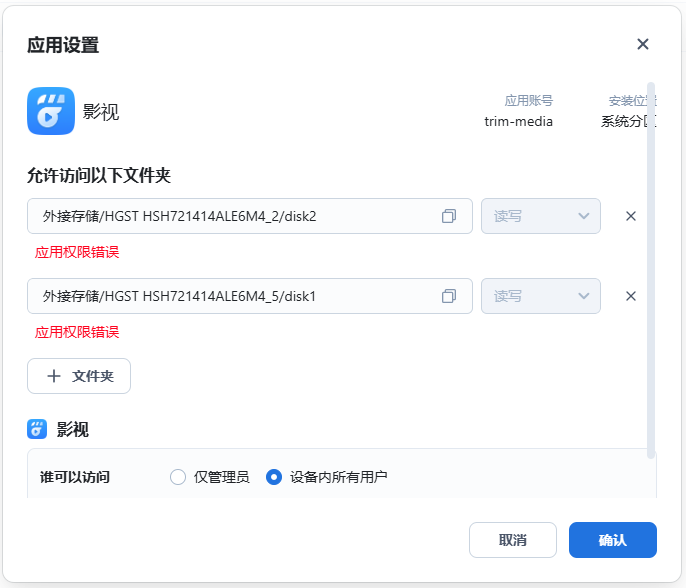This screenshot has height=588, width=686.
Task: Click 确认 to confirm settings
Action: coord(612,540)
